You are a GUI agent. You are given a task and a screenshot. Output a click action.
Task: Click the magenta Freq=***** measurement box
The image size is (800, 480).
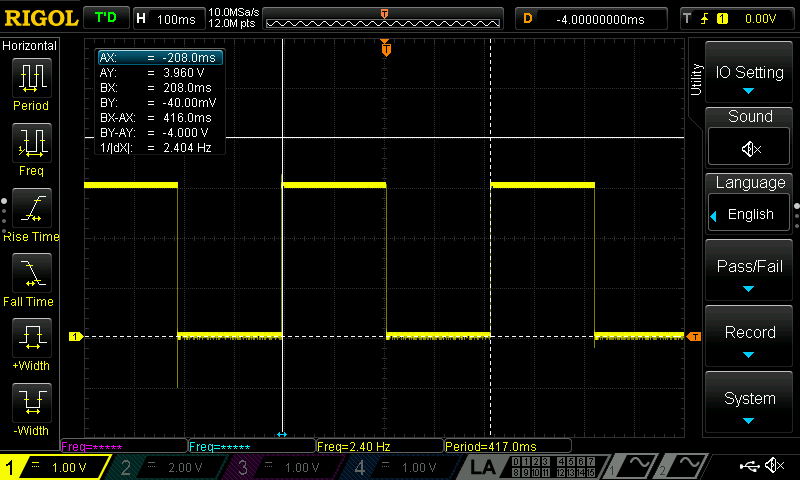(124, 446)
